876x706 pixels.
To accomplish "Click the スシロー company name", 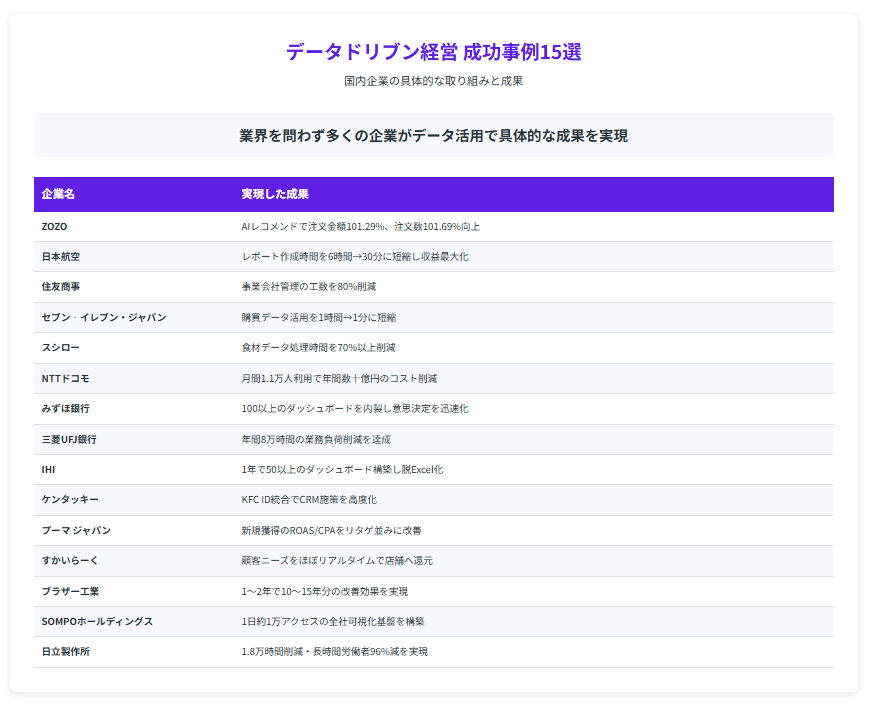I will (61, 348).
